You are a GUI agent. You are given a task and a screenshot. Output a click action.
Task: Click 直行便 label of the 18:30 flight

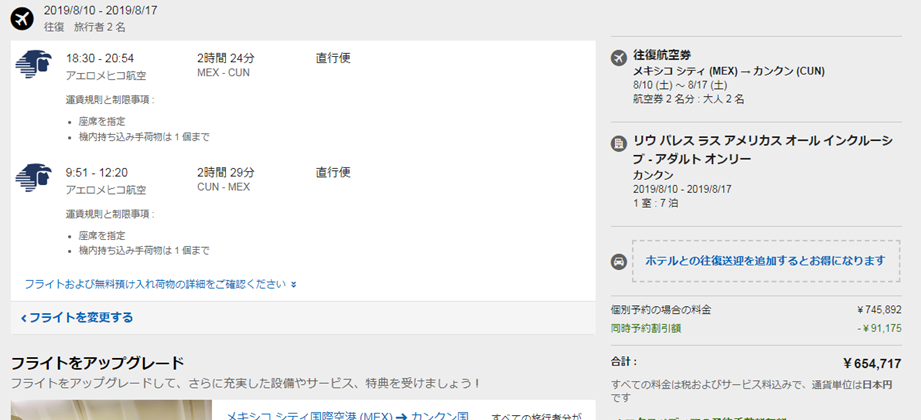click(x=333, y=58)
